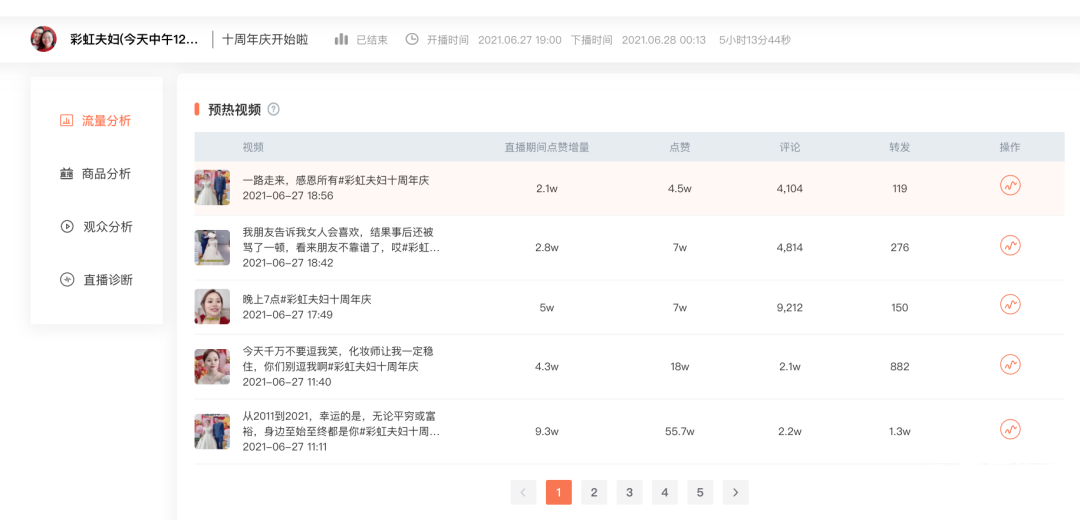Open thumbnail of 晚上7点 video
The height and width of the screenshot is (520, 1080).
[212, 306]
